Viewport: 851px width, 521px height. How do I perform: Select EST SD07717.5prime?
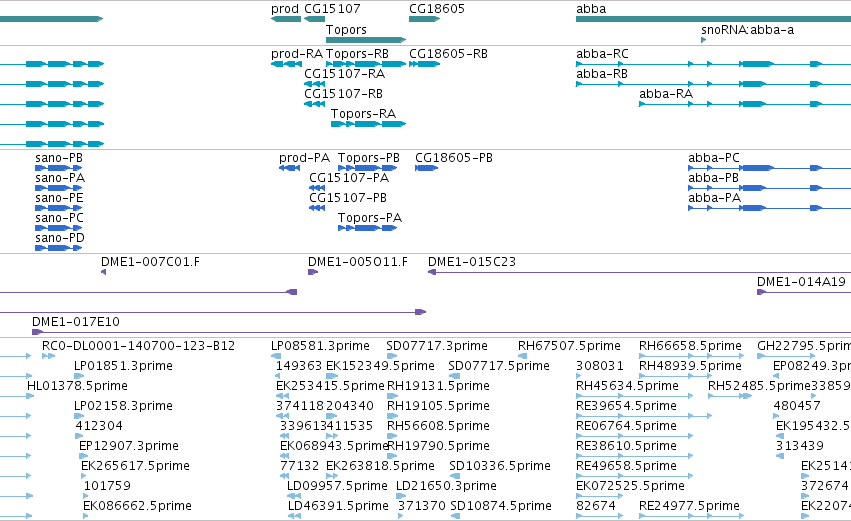click(455, 377)
